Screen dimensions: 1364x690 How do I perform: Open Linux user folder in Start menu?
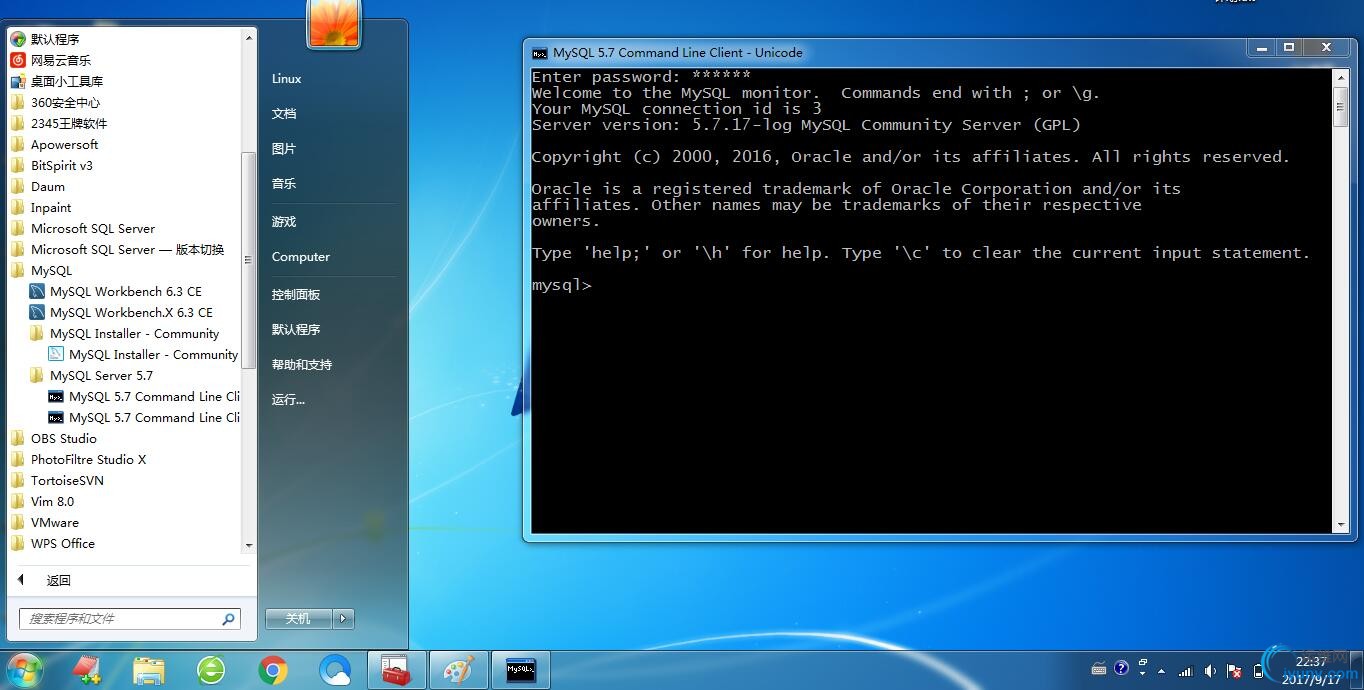[286, 79]
